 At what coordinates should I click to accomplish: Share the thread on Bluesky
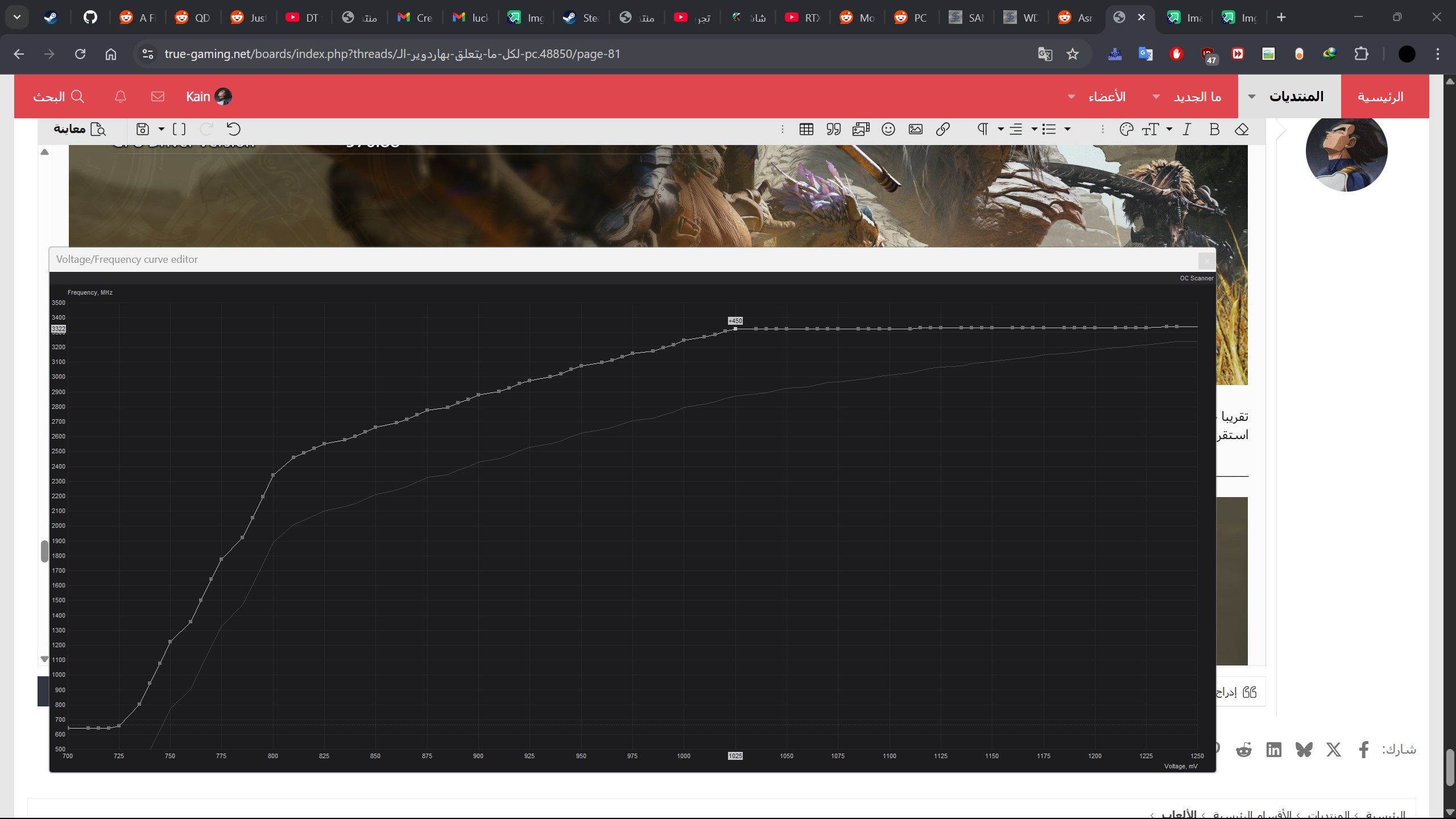coord(1304,750)
